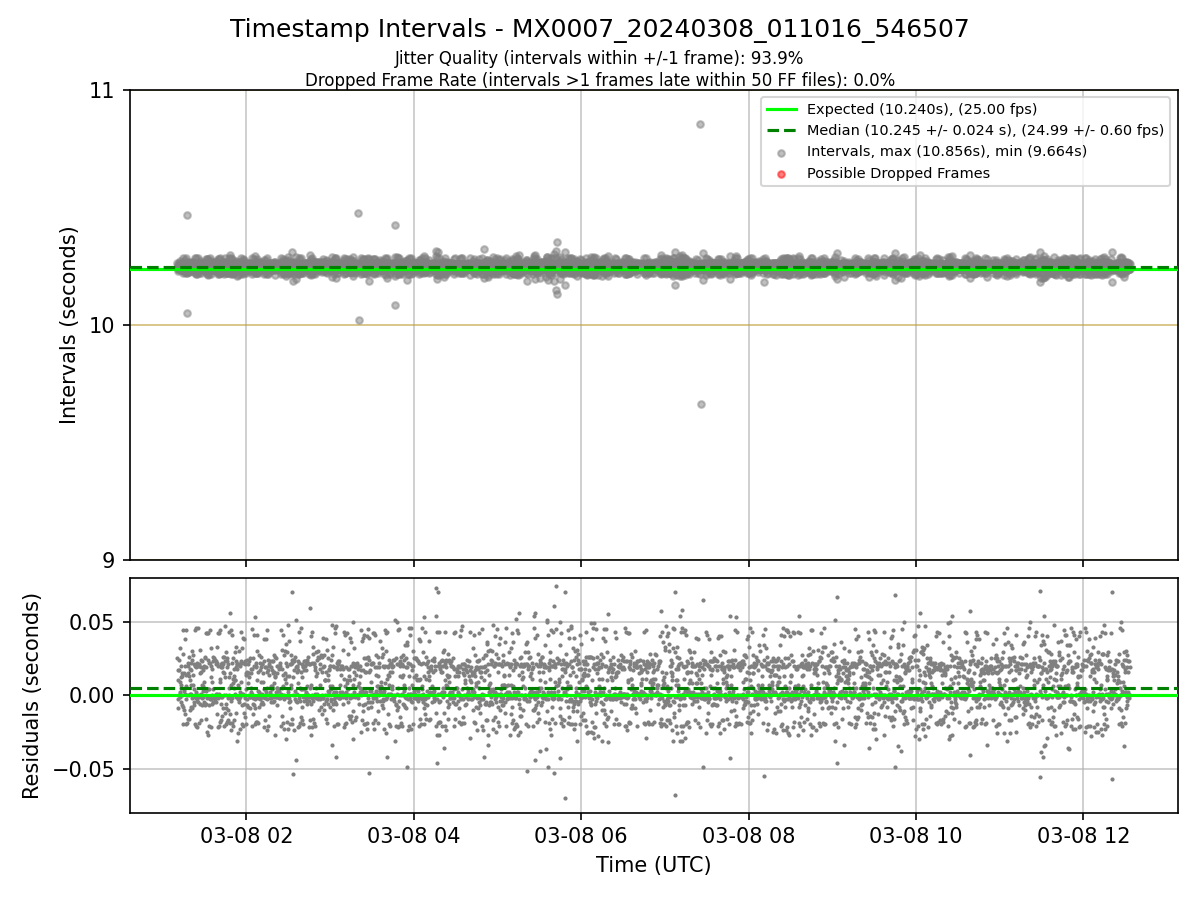Click the 'Residuals (seconds)' y-axis label
Viewport: 1200px width, 900px height.
point(32,696)
